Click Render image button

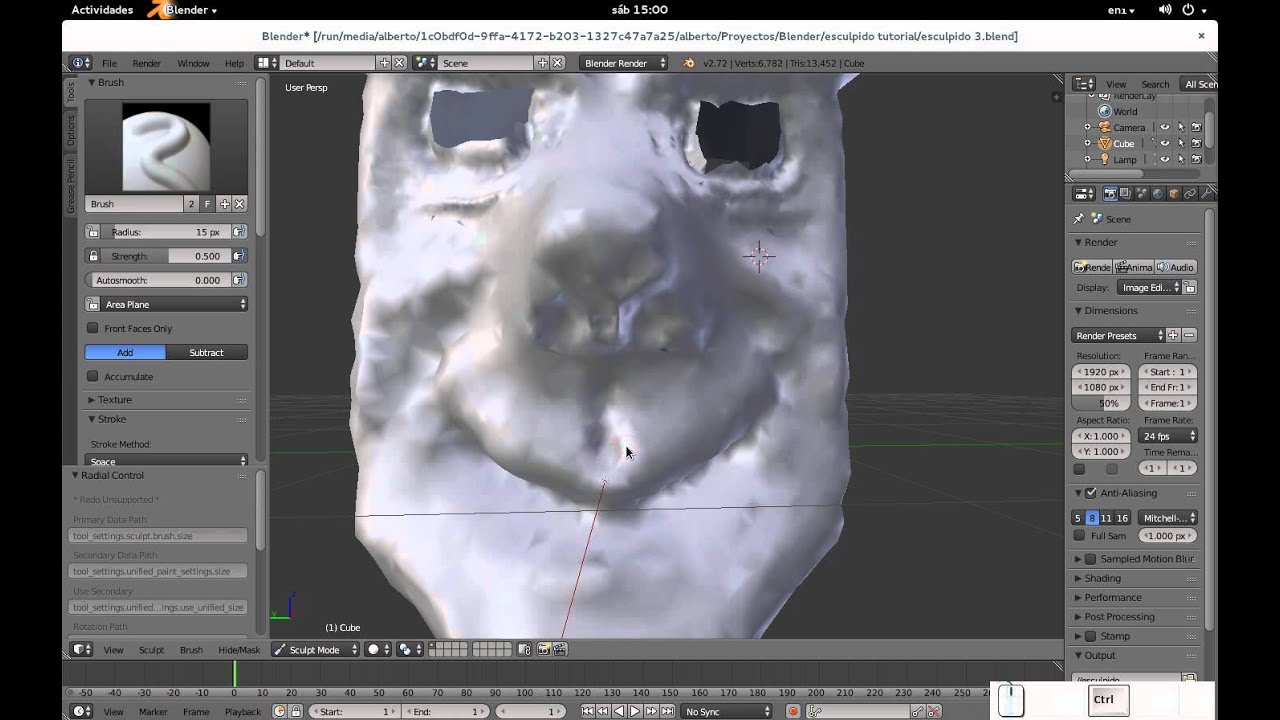click(x=1092, y=267)
